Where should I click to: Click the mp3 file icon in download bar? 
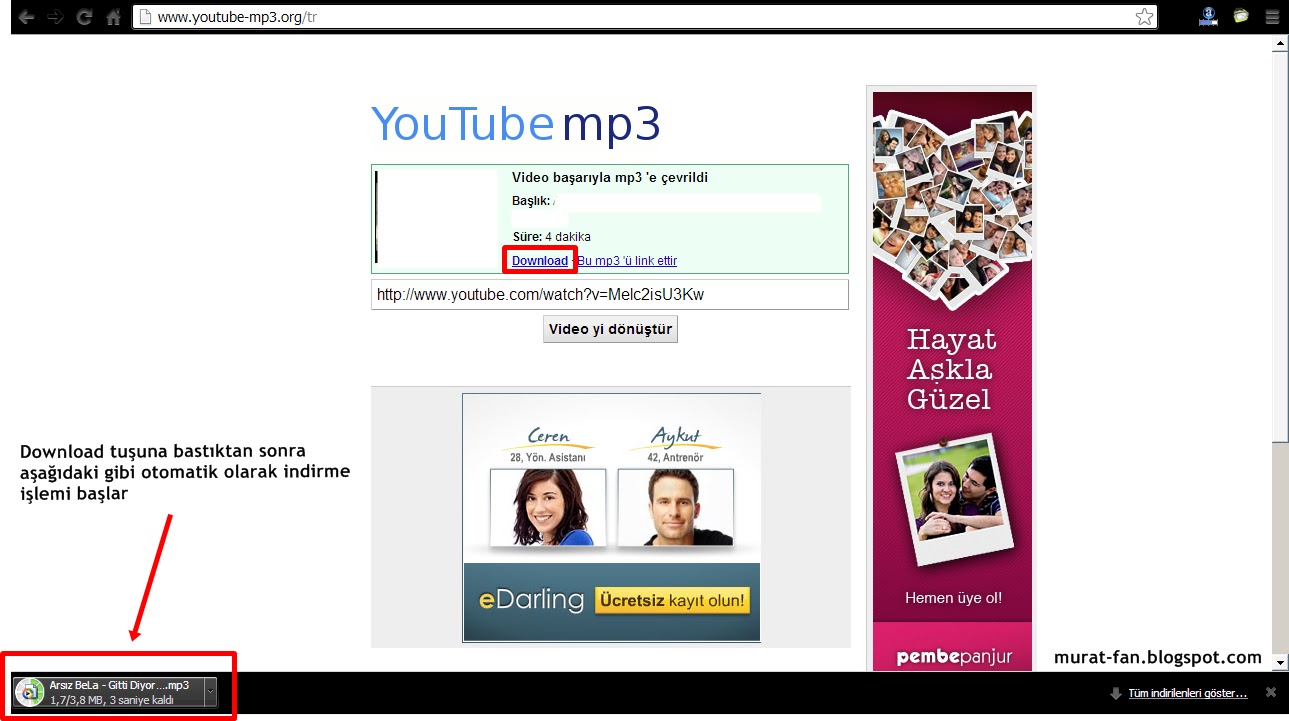click(x=30, y=693)
